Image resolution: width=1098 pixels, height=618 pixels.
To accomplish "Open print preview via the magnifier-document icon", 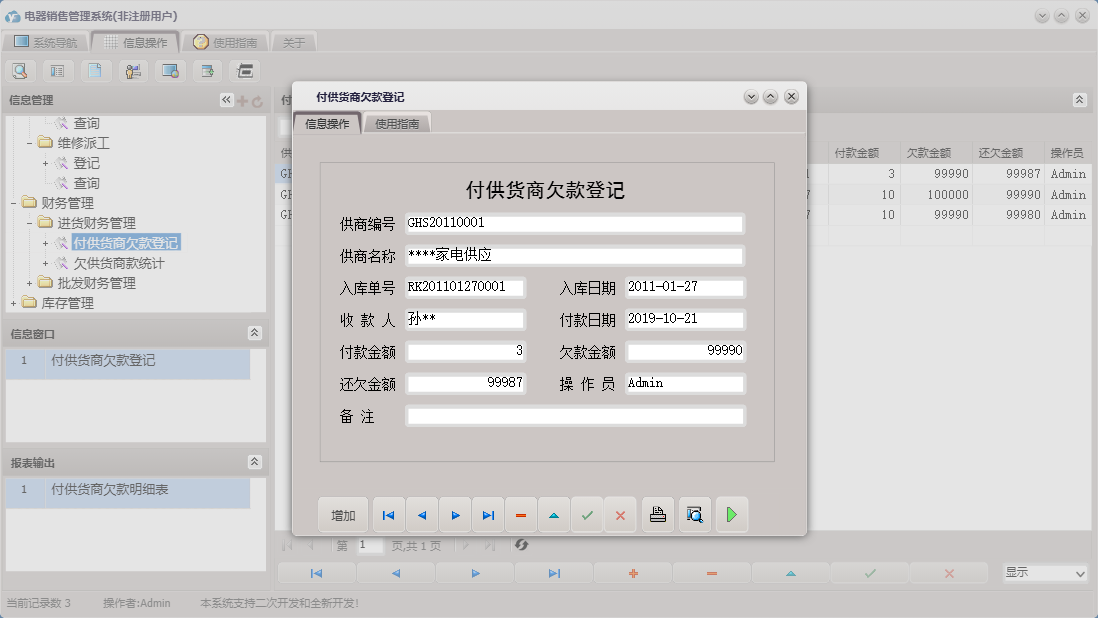I will point(695,514).
